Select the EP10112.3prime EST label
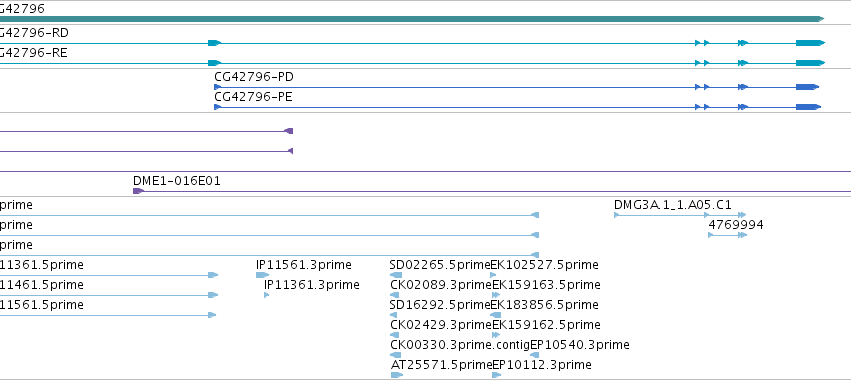Image resolution: width=851 pixels, height=380 pixels. pyautogui.click(x=542, y=365)
